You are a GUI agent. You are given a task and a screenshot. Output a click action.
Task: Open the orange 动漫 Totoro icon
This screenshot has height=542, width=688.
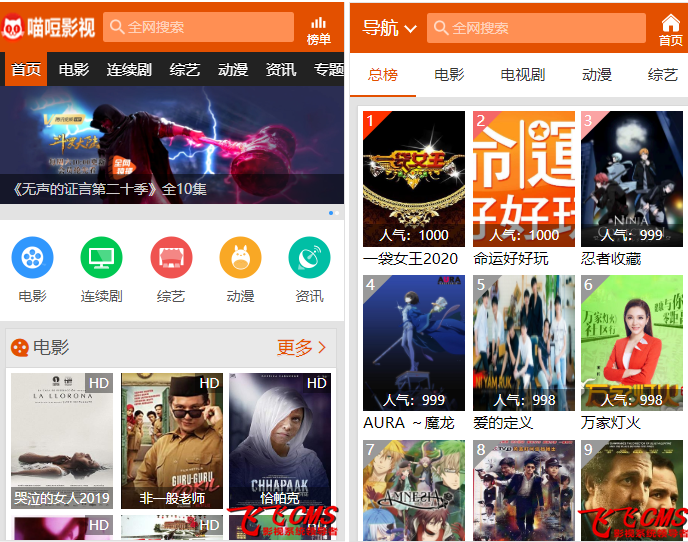240,258
